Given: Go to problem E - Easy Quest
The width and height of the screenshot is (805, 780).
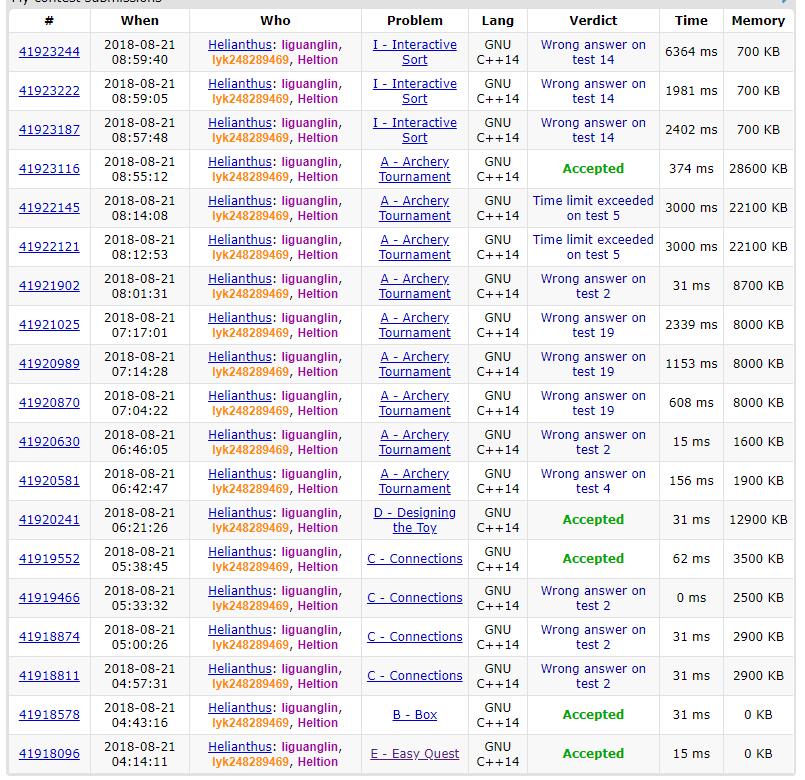Looking at the screenshot, I should pos(414,754).
